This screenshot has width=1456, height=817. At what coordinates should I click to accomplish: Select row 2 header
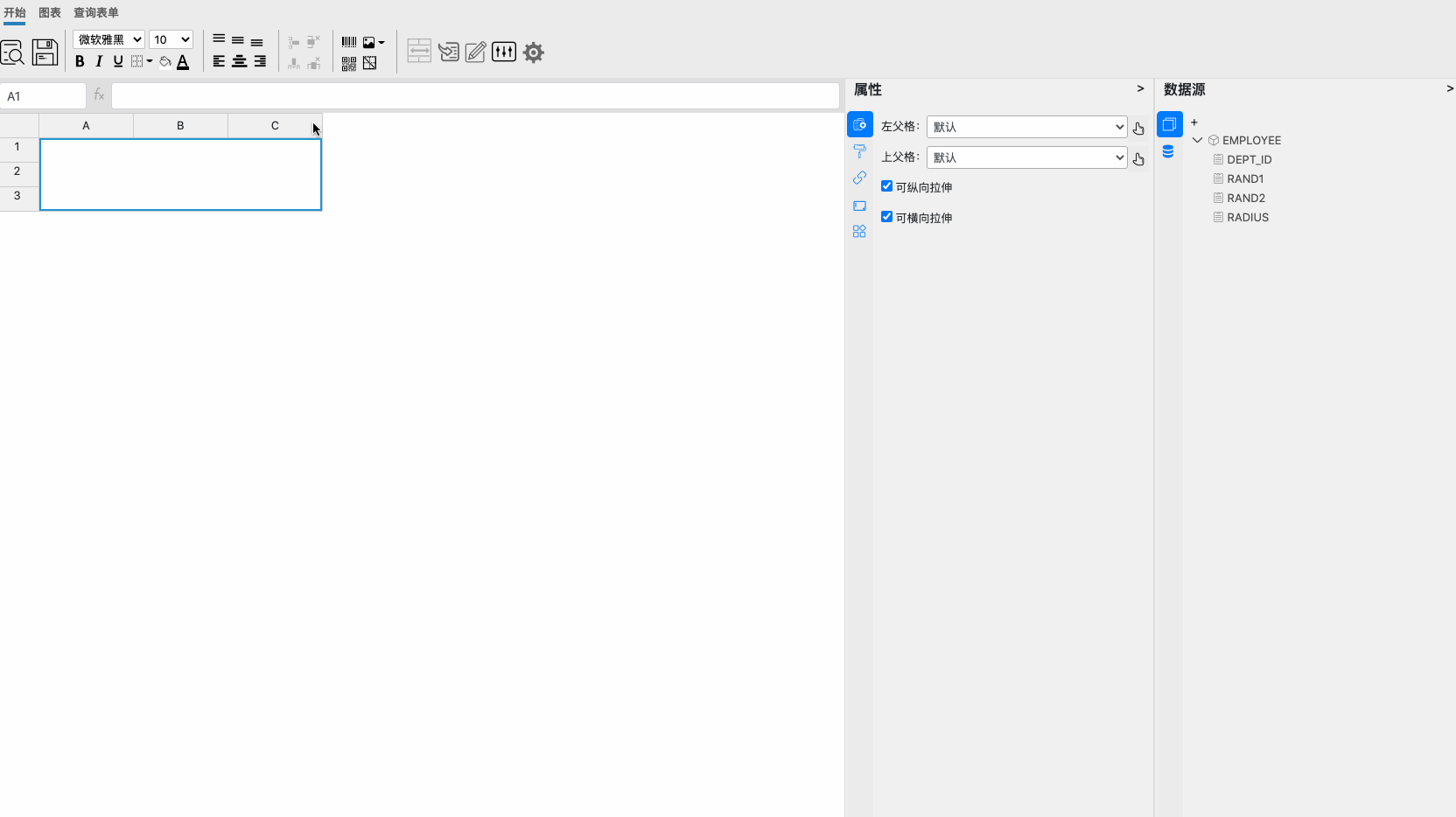point(19,171)
